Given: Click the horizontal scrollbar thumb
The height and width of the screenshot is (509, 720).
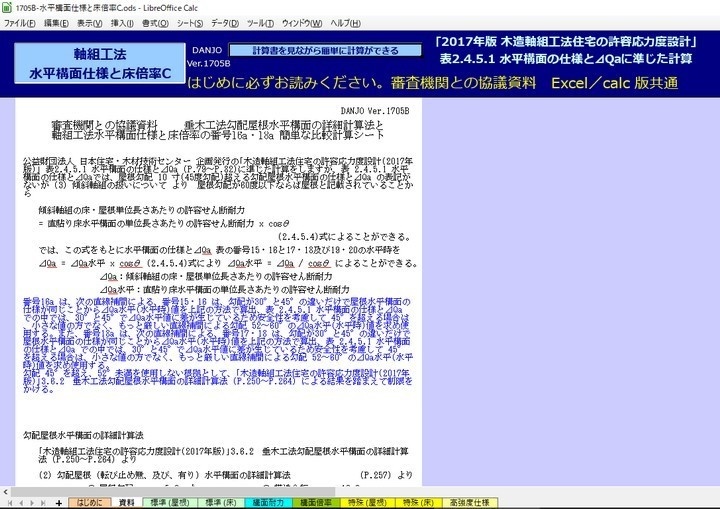Looking at the screenshot, I should (x=173, y=492).
